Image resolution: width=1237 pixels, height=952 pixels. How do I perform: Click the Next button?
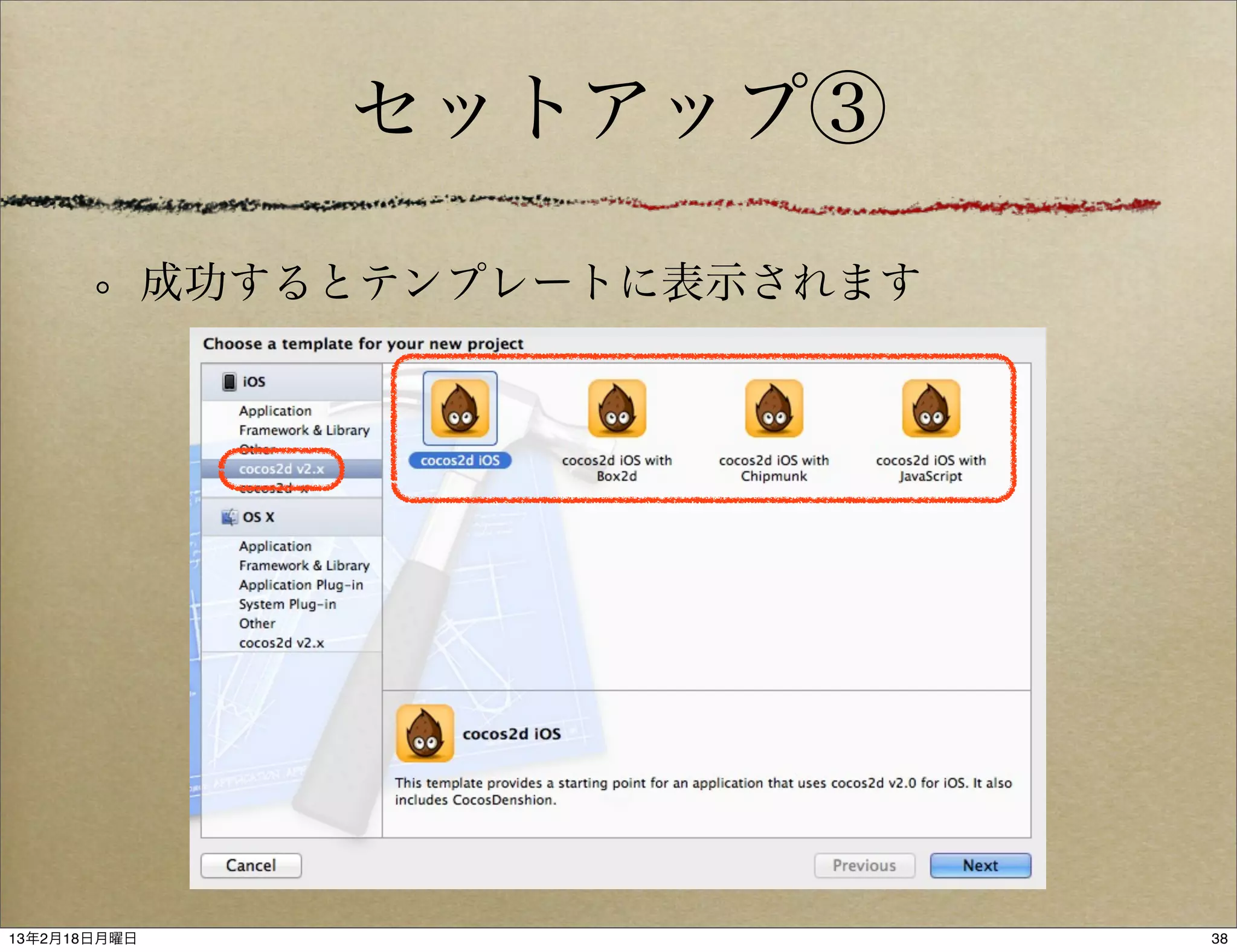(980, 866)
